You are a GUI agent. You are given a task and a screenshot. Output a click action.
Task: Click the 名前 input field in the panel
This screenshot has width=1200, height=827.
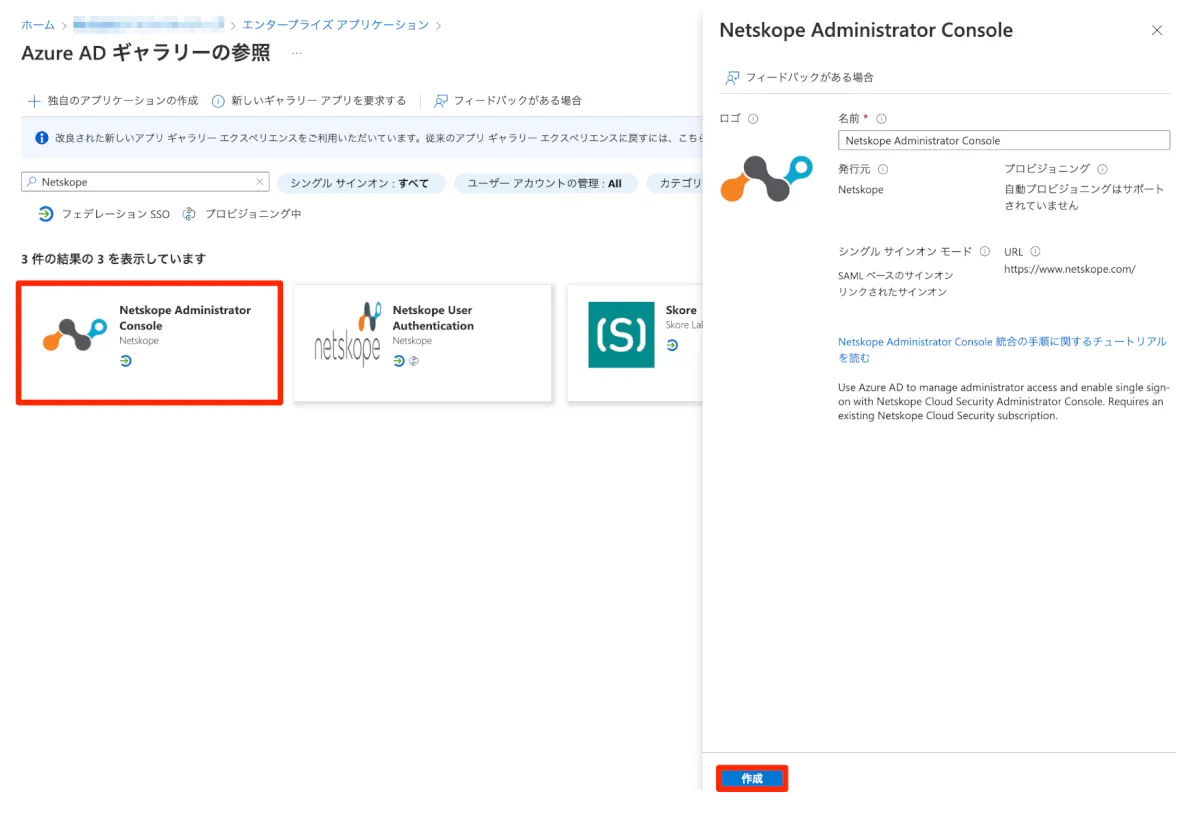point(1004,141)
